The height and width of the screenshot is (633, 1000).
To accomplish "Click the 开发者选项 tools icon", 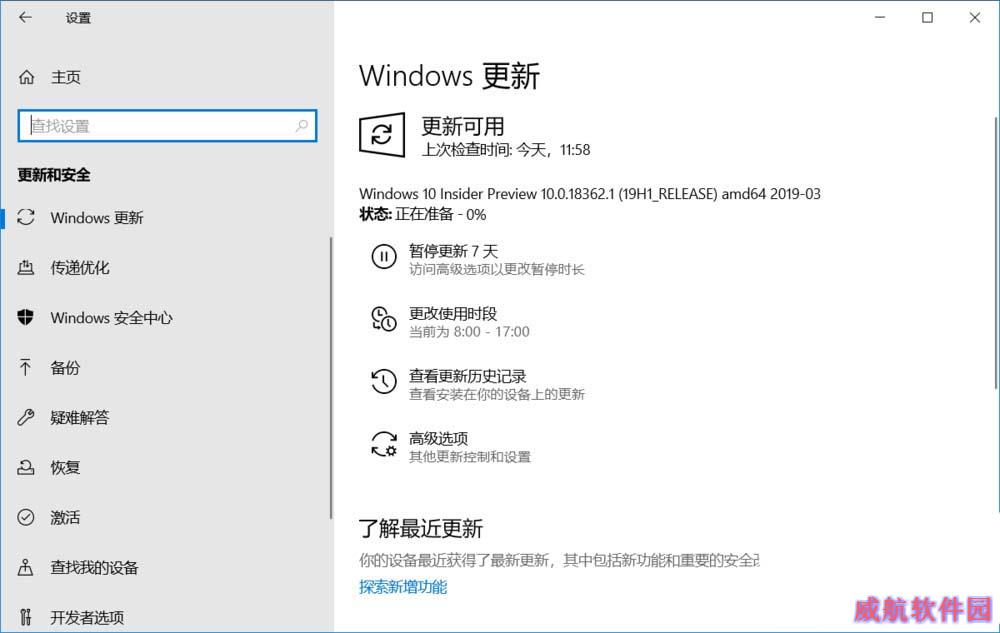I will 26,616.
